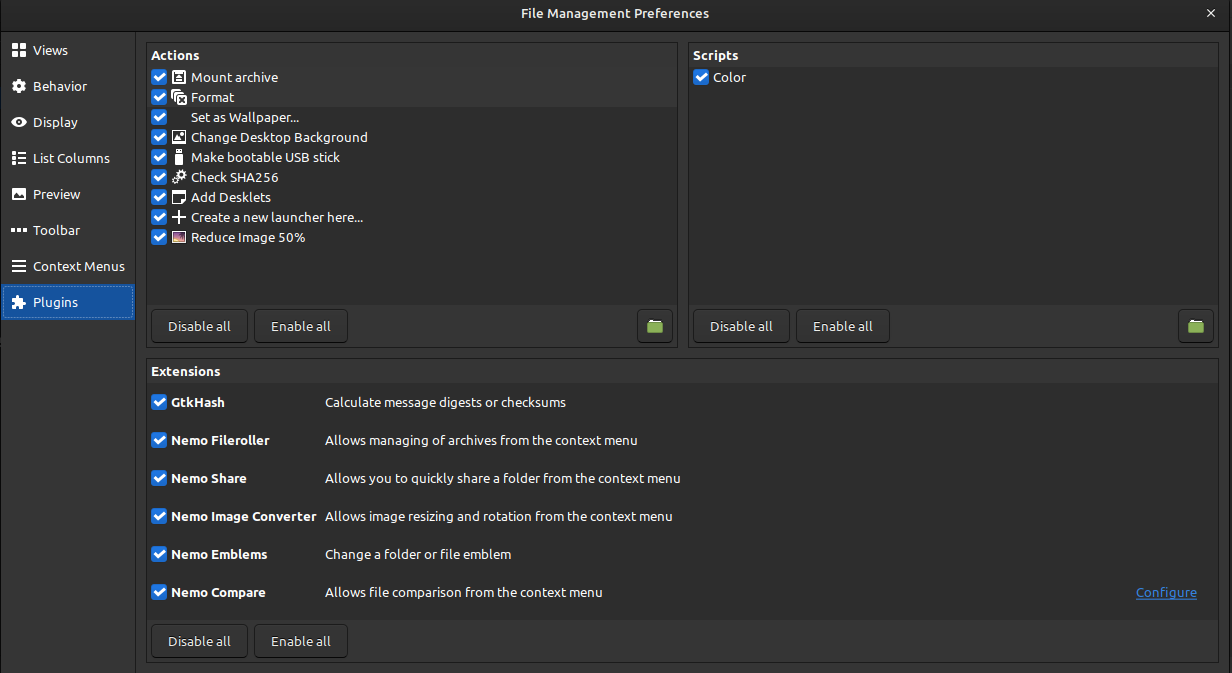Click the Make bootable USB stick icon
1232x673 pixels.
click(178, 157)
